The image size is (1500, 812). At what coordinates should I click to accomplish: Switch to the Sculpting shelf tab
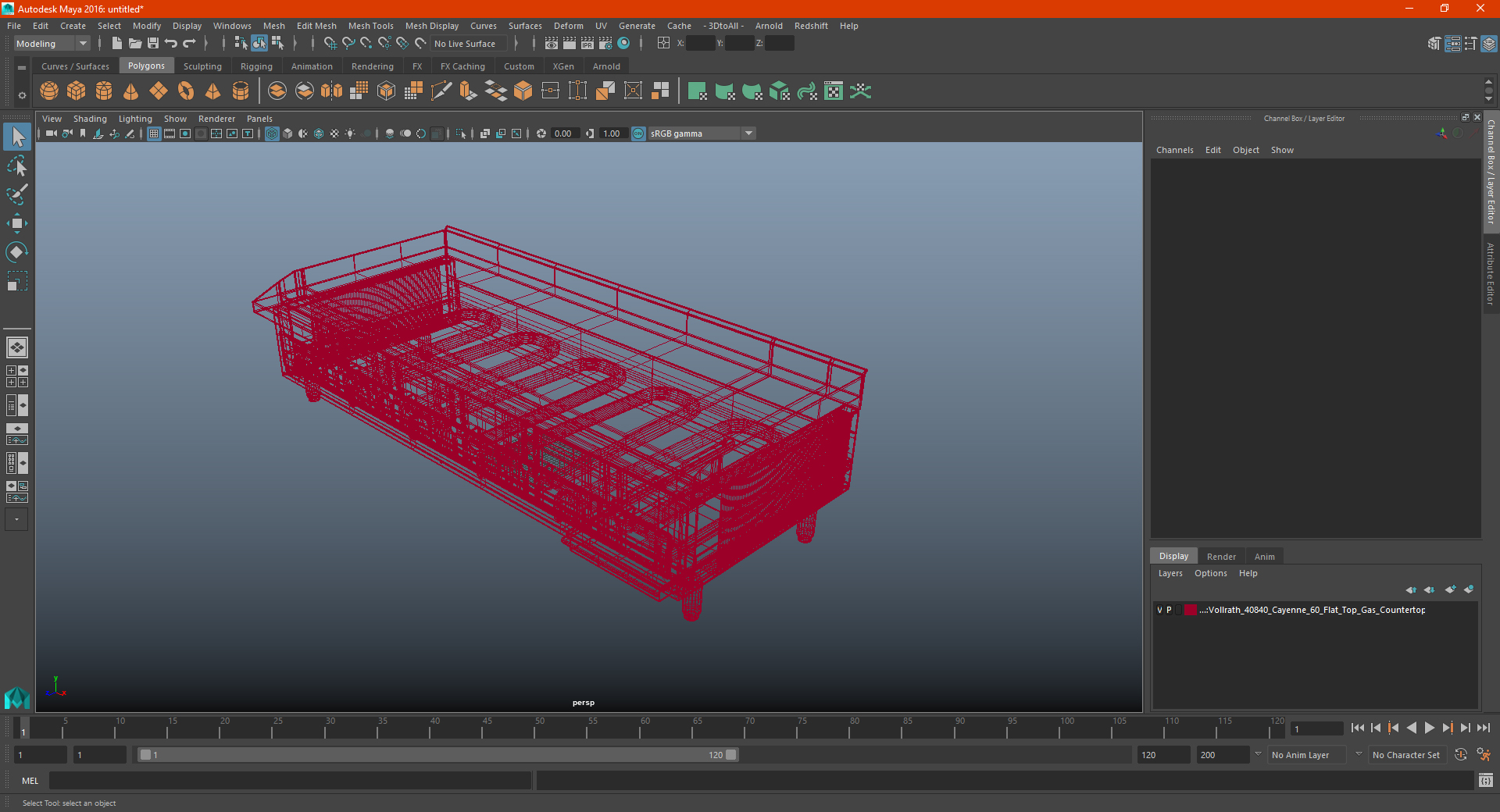202,66
